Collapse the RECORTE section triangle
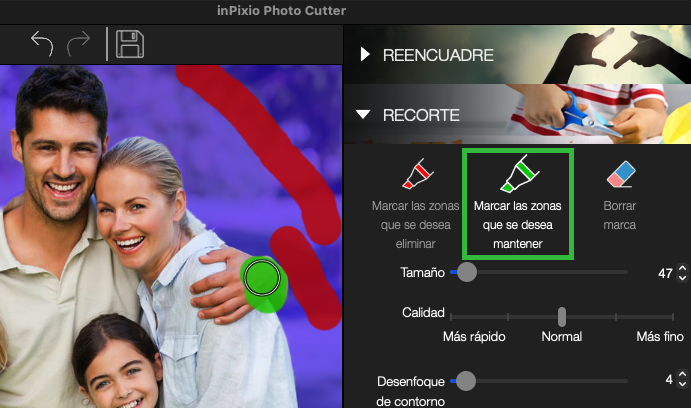Screen dimensions: 691x408 [x=363, y=115]
